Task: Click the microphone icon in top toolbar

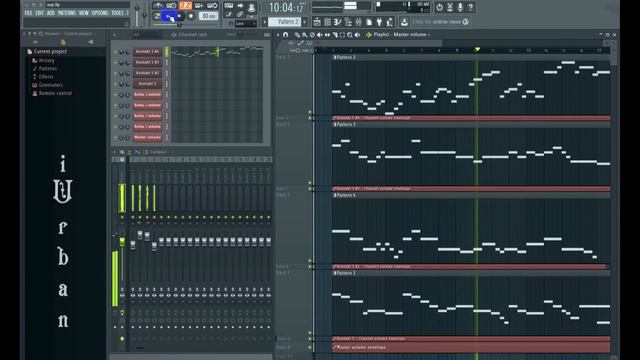Action: tap(460, 7)
